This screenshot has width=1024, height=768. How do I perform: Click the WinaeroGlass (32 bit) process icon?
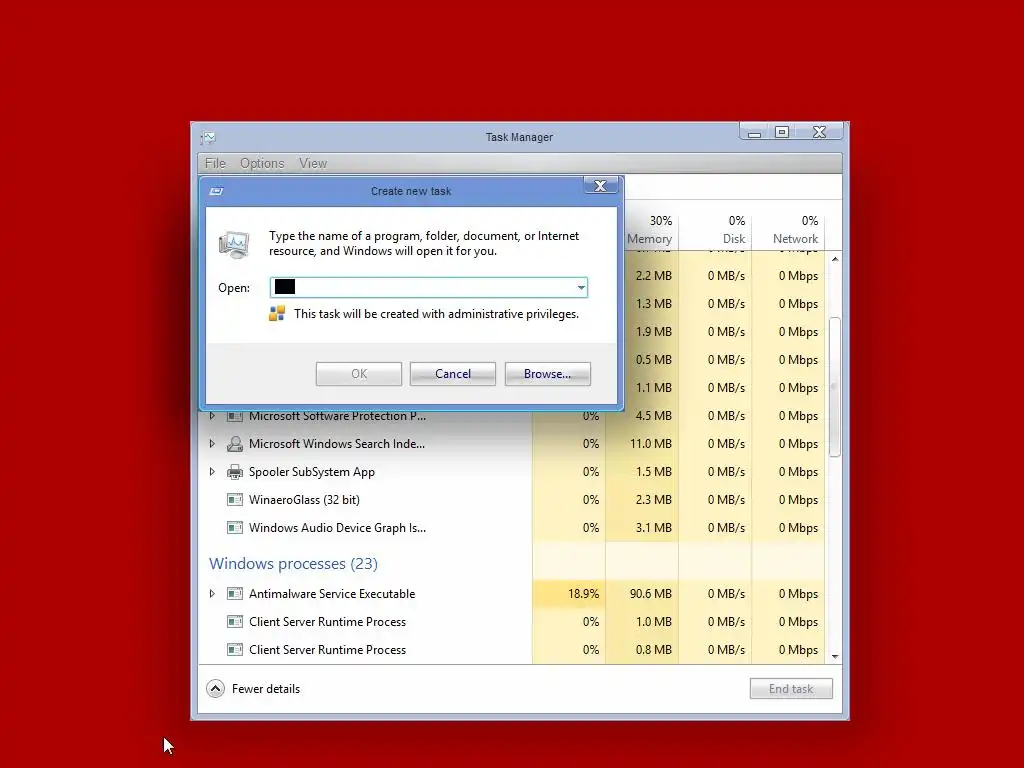click(x=234, y=500)
